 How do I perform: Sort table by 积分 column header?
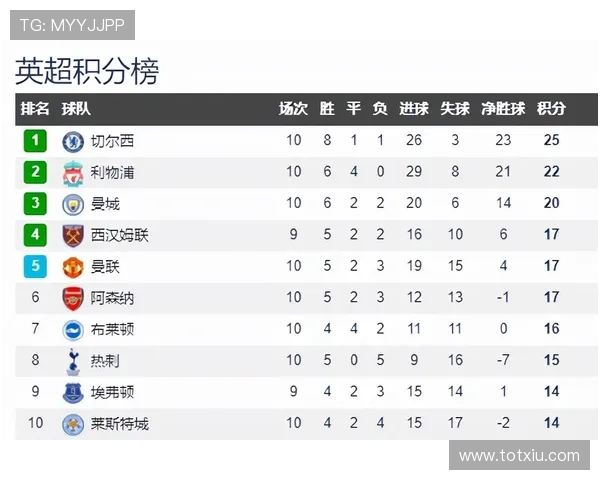tap(551, 109)
